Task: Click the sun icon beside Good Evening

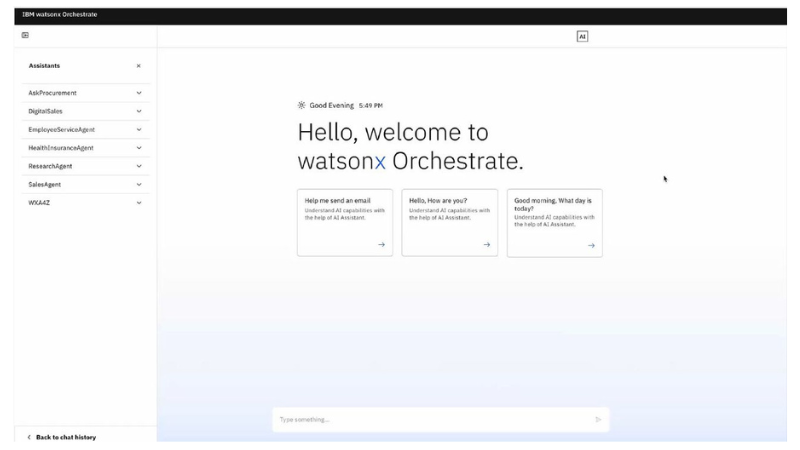Action: (x=302, y=105)
